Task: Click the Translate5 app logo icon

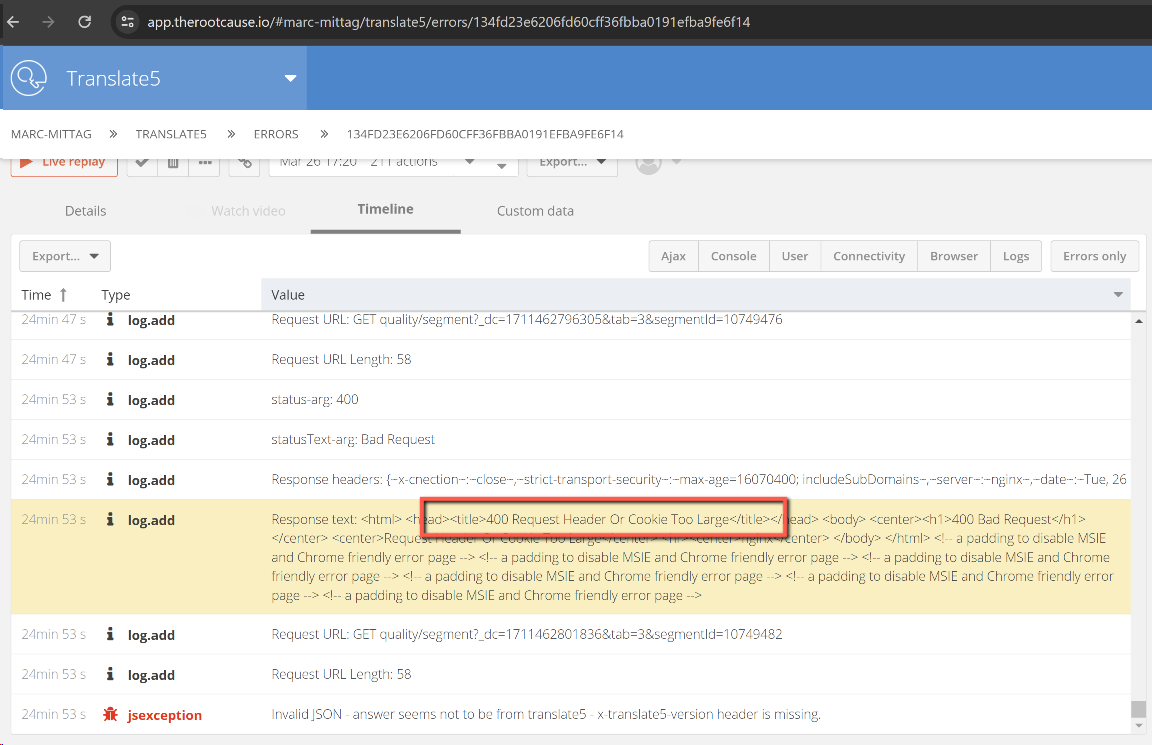Action: coord(31,78)
